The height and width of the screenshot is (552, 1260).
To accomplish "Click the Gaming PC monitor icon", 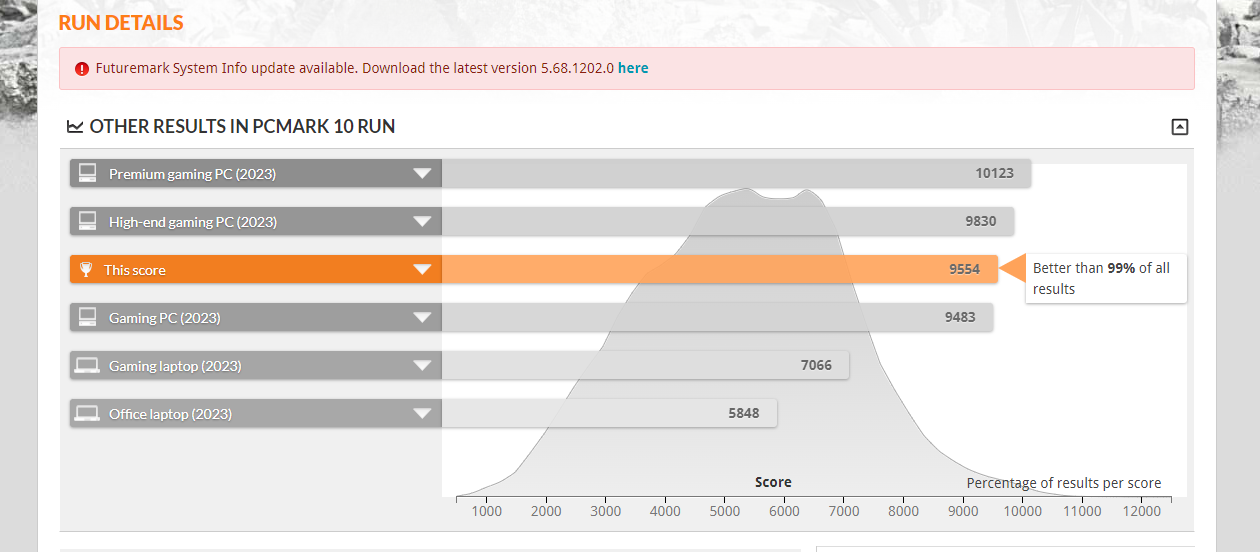I will coord(87,317).
